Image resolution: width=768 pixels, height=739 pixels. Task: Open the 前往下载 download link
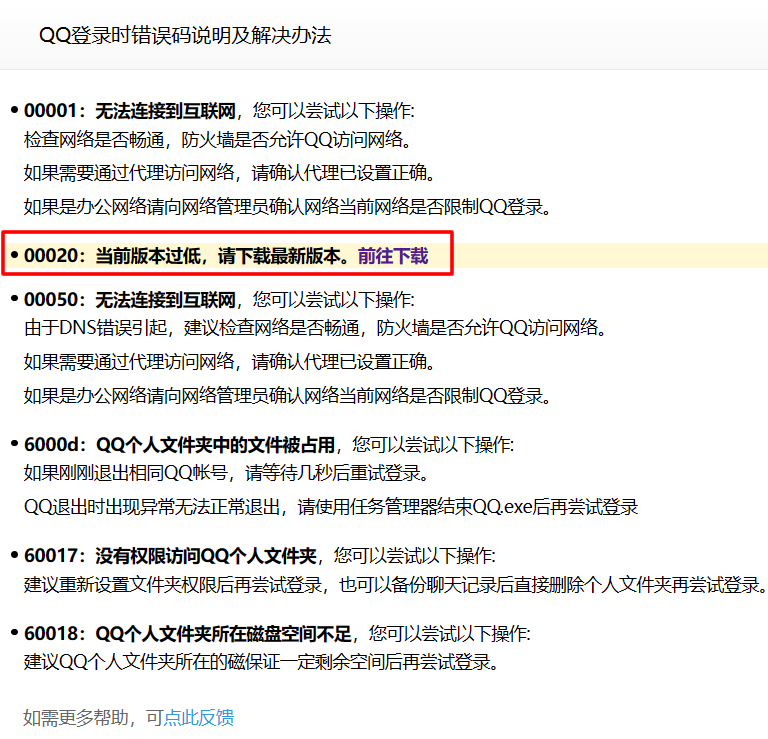pos(393,256)
